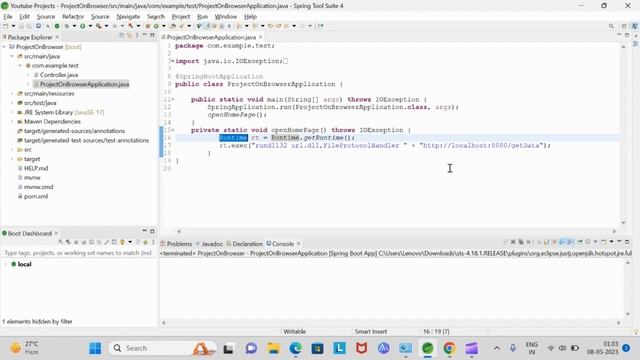Focus the Boot Dashboard filter text field
Image resolution: width=640 pixels, height=360 pixels.
point(78,253)
